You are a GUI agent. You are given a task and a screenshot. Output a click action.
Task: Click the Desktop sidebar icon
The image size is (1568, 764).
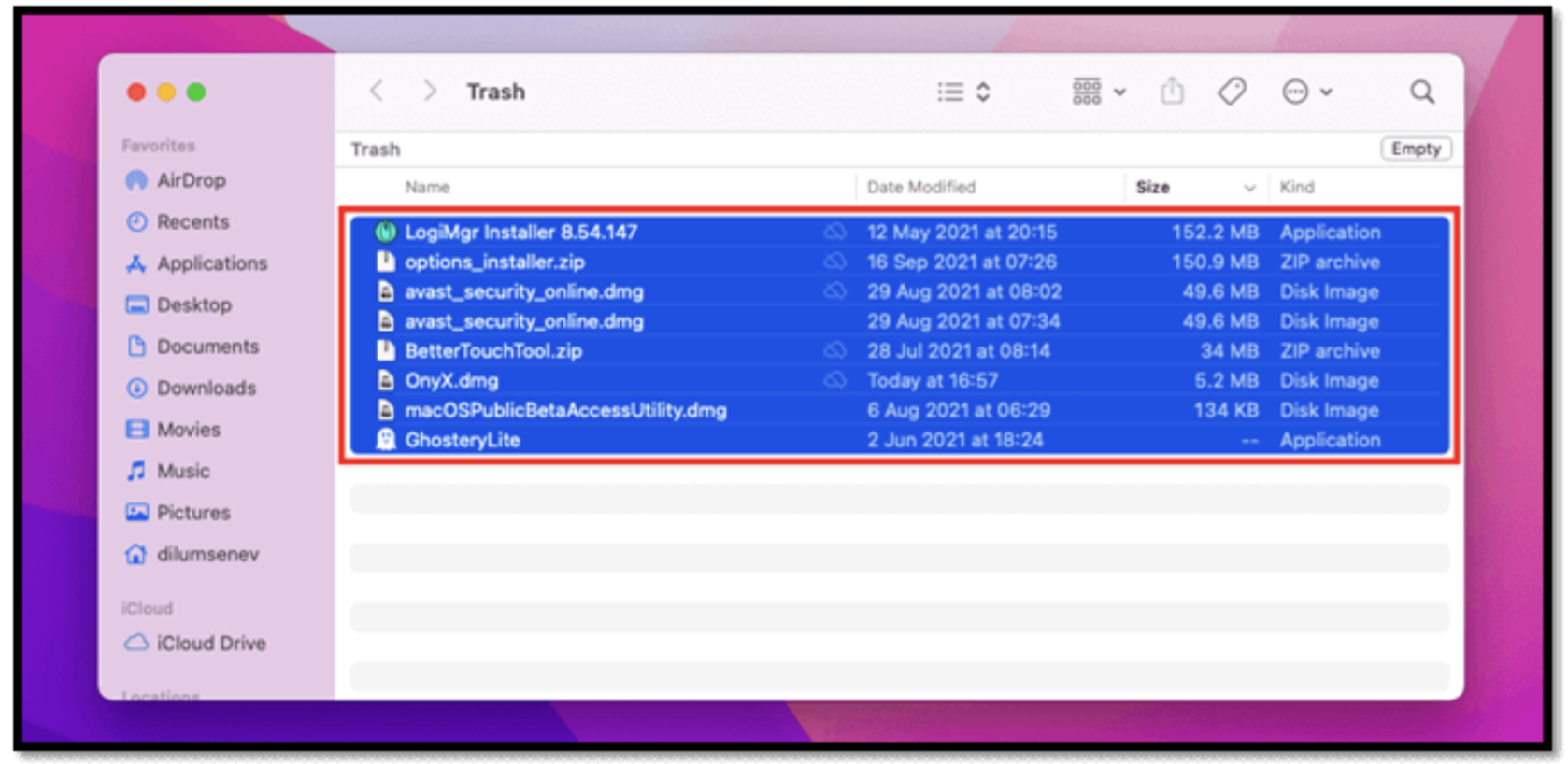coord(136,304)
